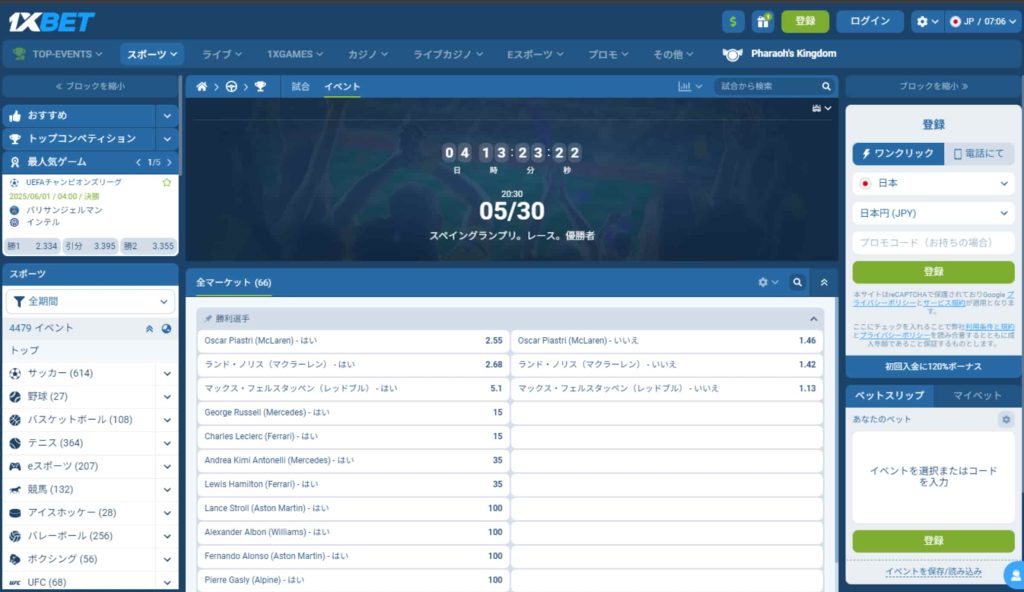This screenshot has height=592, width=1024.
Task: Expand バスケットボール (108) category
Action: (x=167, y=420)
